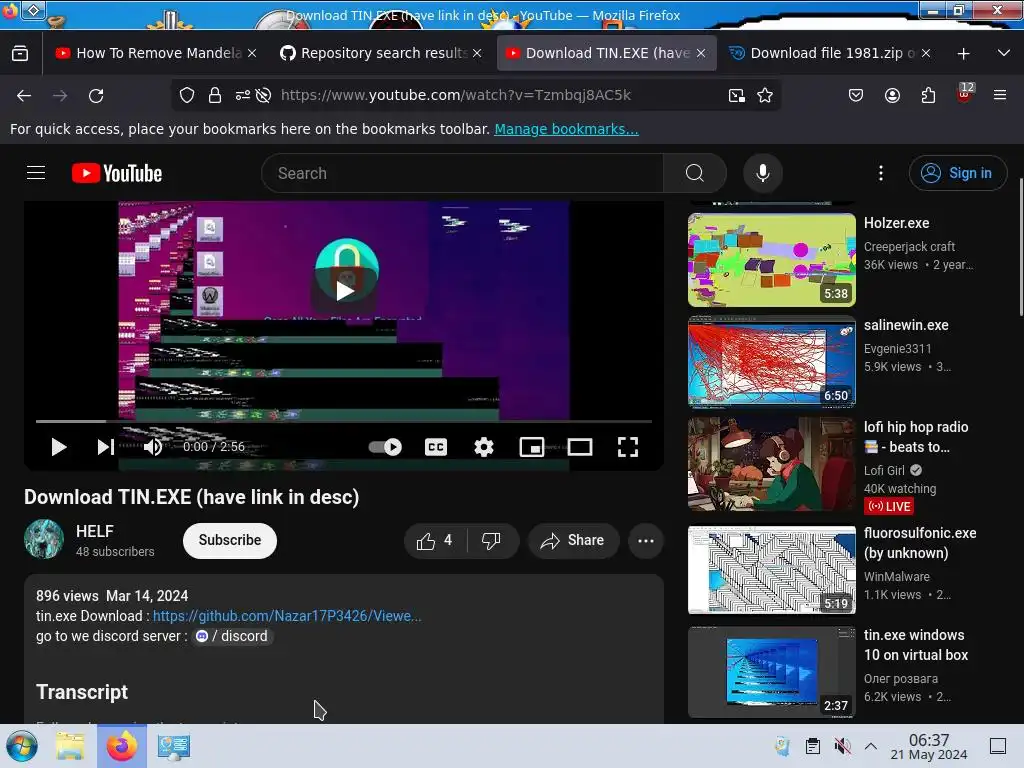The image size is (1024, 768).
Task: Open site permissions icon in URL bar
Action: click(242, 95)
